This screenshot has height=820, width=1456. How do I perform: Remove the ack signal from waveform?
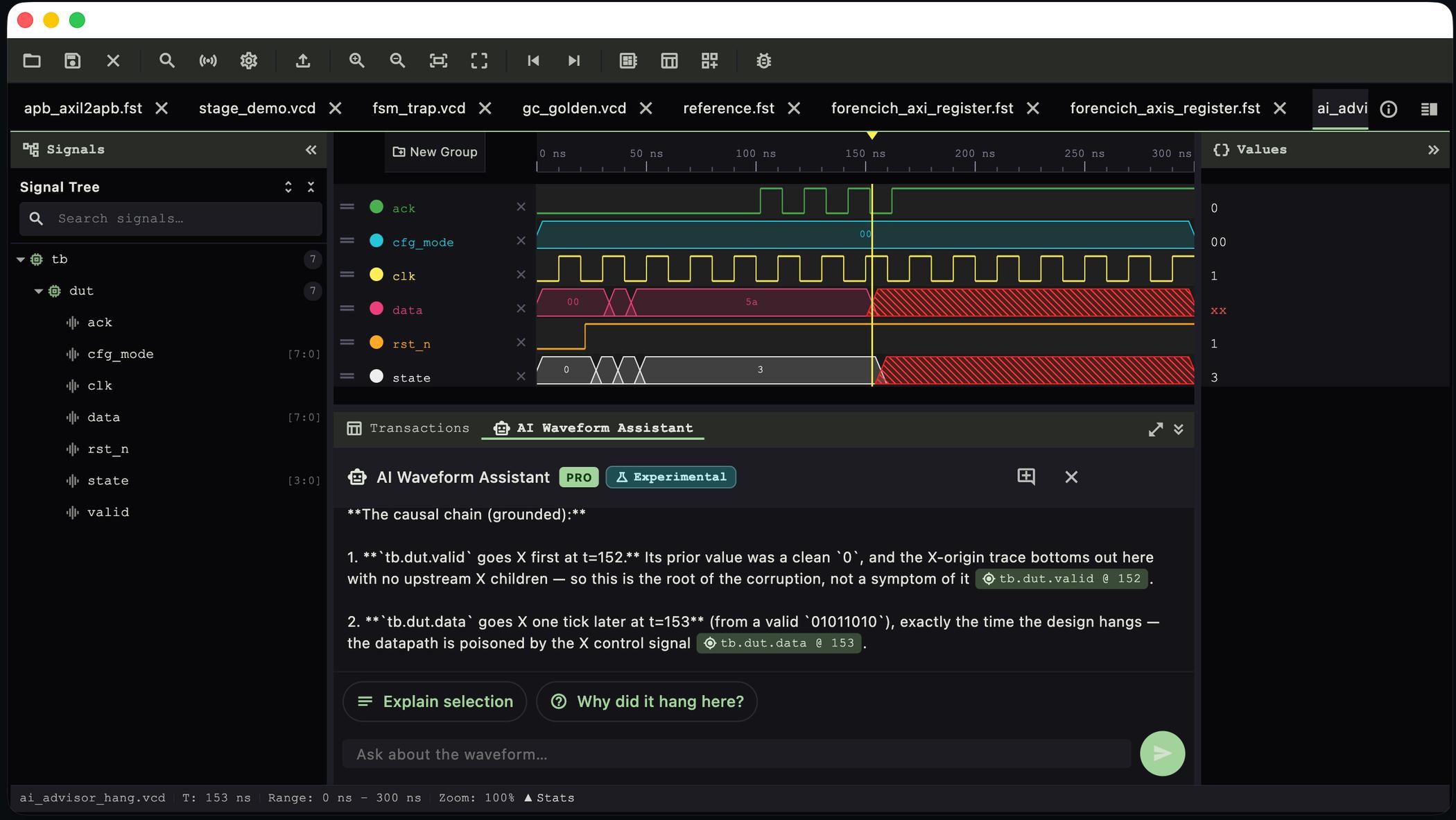(521, 207)
